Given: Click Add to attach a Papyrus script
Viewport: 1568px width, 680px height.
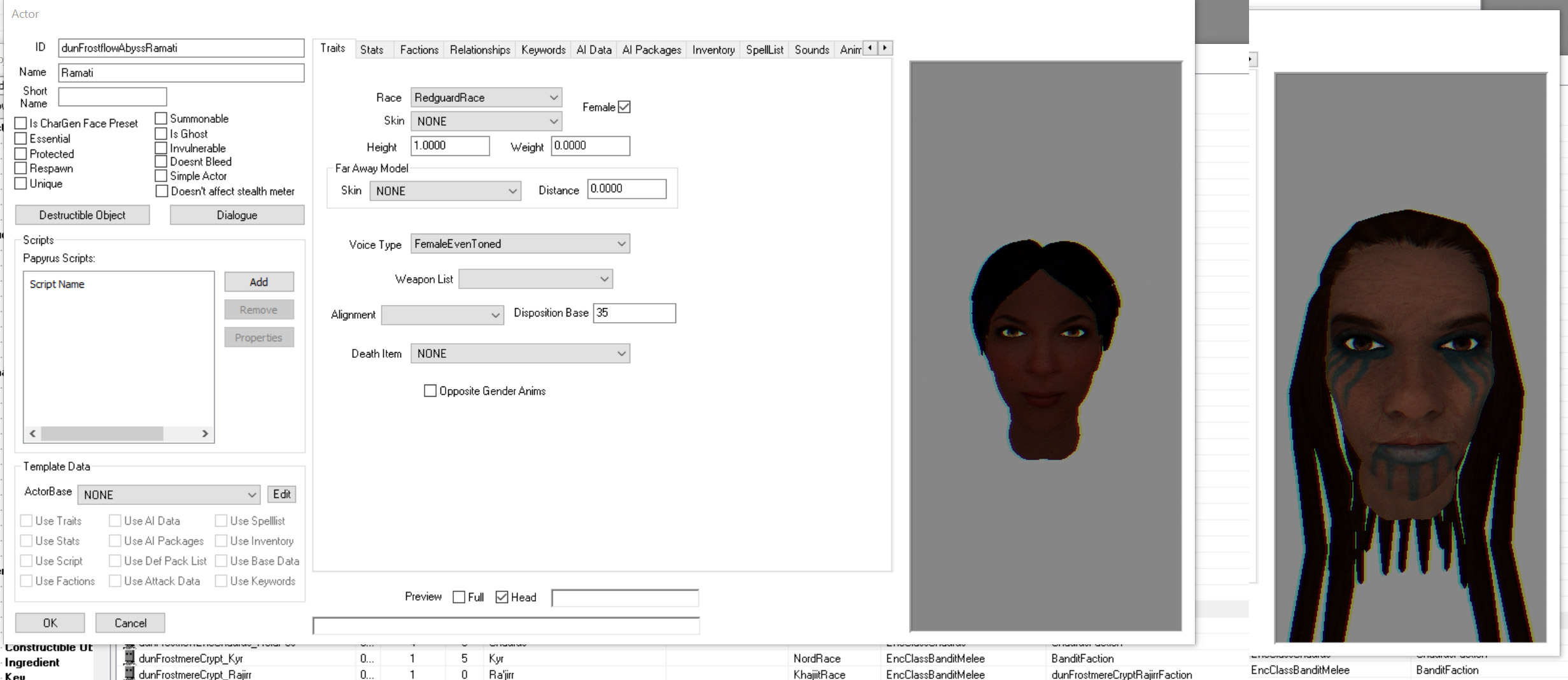Looking at the screenshot, I should [x=258, y=282].
